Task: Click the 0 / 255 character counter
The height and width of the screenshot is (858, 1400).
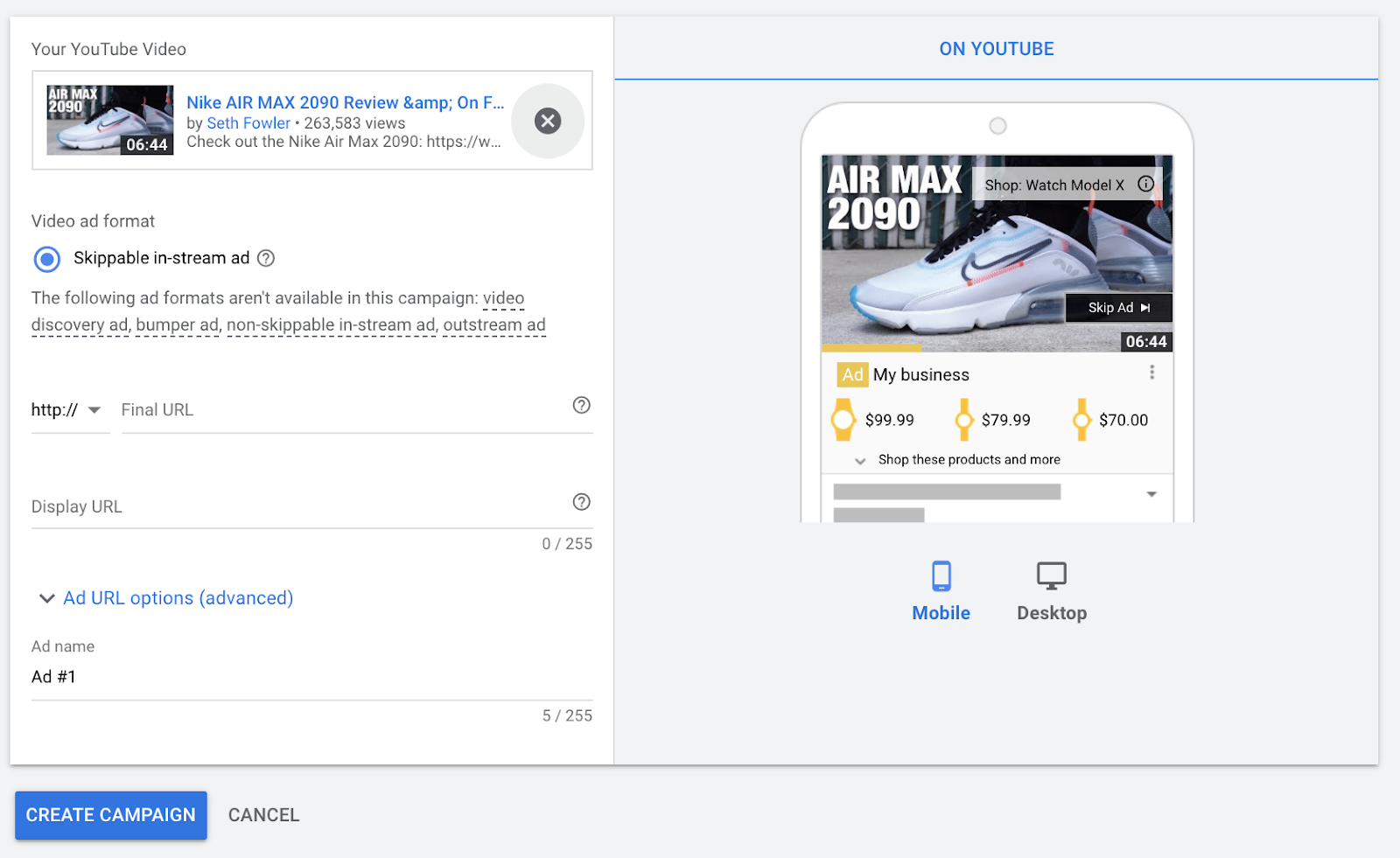Action: [x=567, y=544]
